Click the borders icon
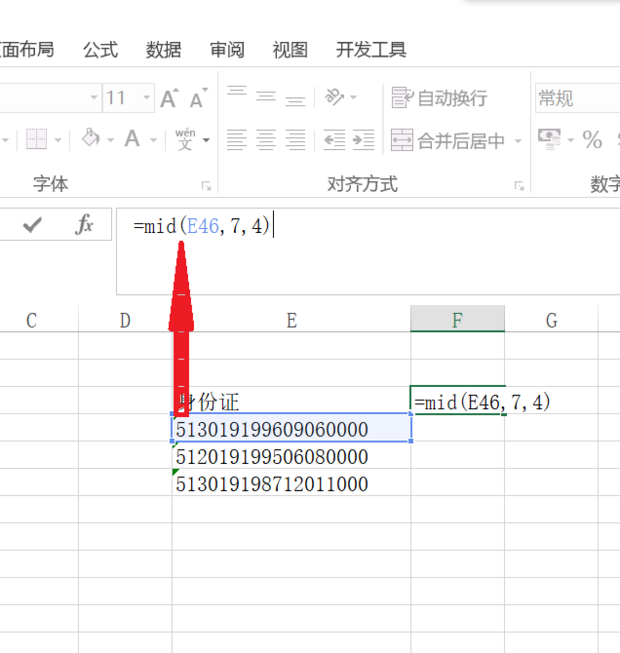620x653 pixels. pos(36,139)
